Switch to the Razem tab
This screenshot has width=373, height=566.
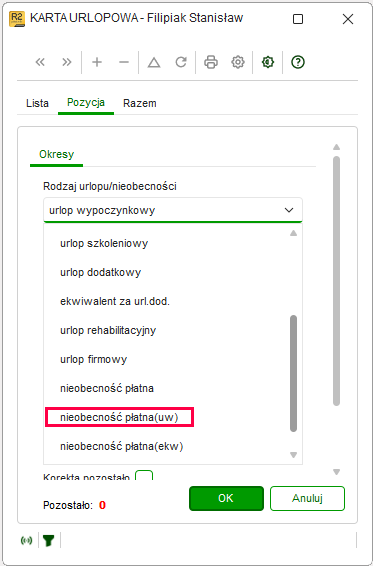[x=140, y=103]
